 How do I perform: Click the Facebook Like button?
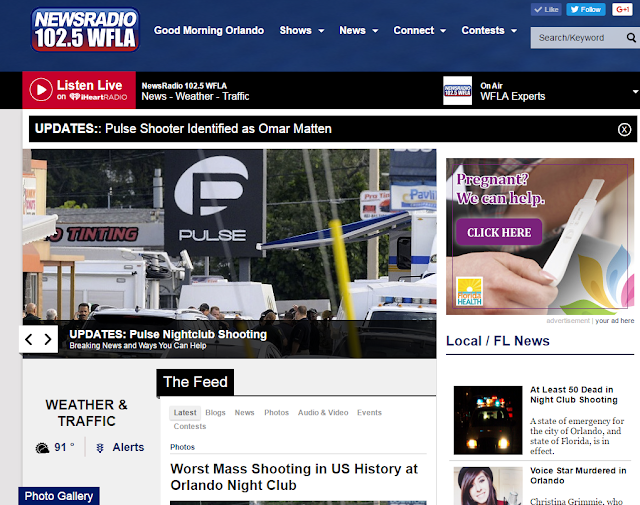[x=546, y=9]
